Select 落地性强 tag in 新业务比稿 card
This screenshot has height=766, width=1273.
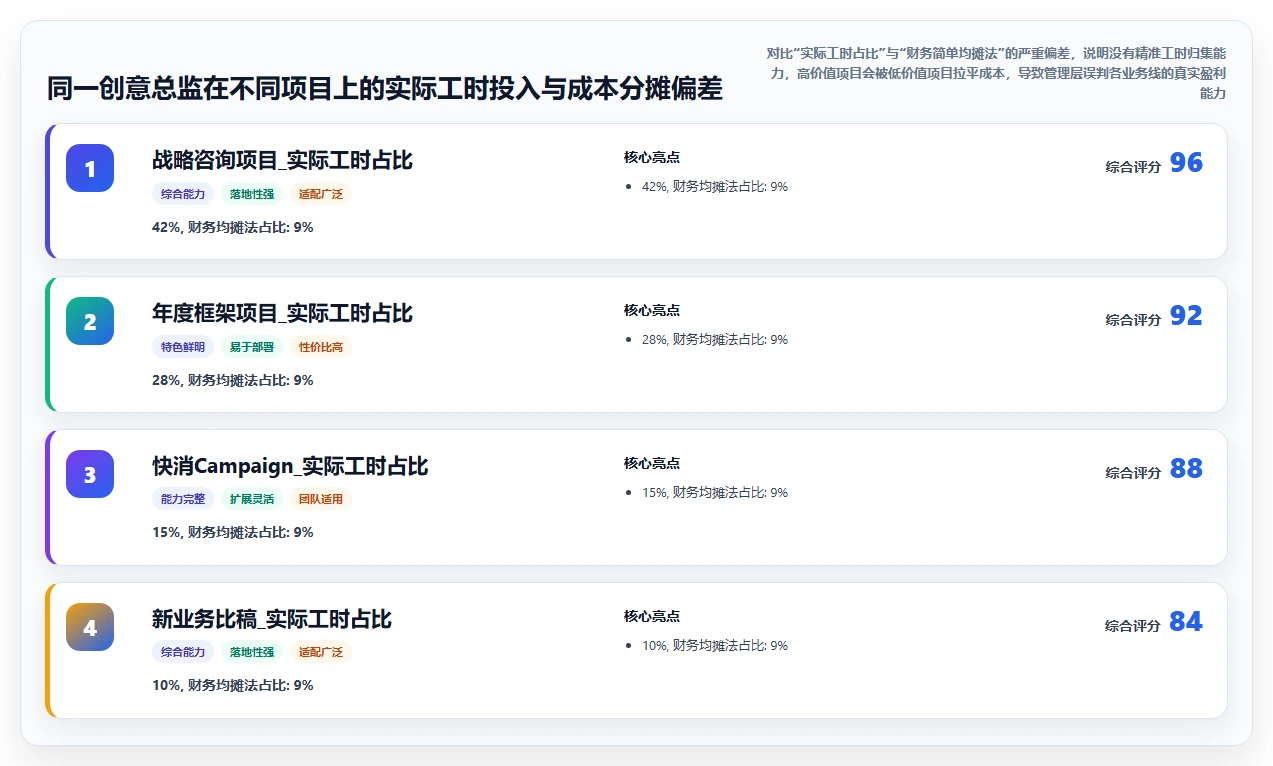pyautogui.click(x=252, y=652)
